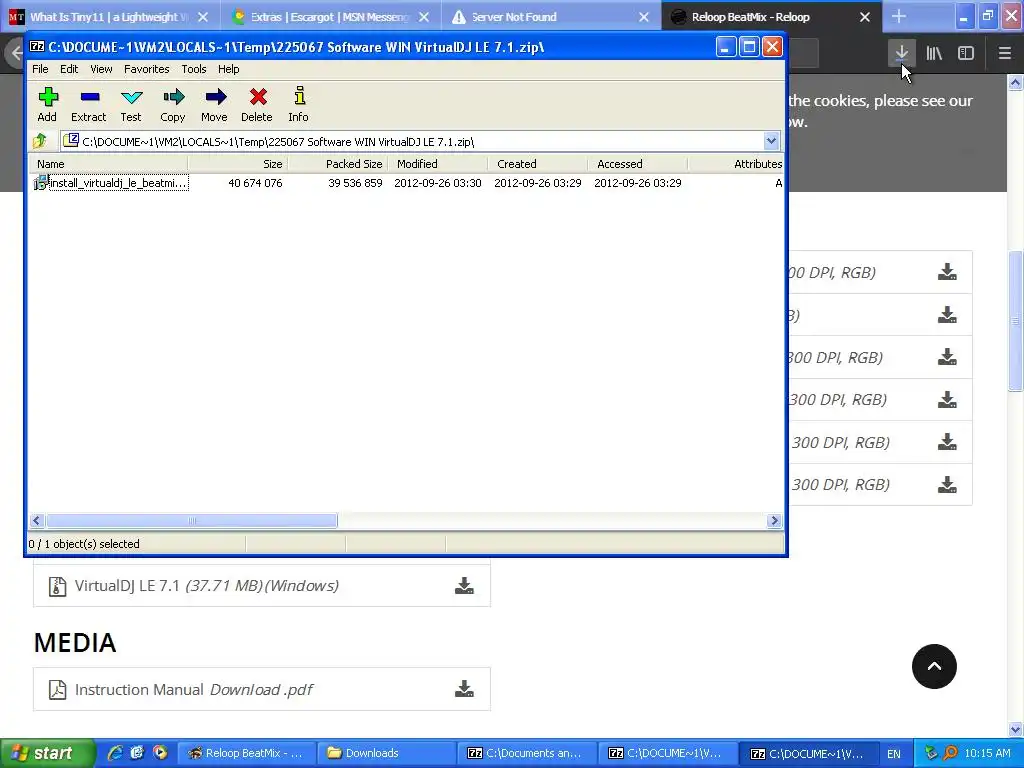
Task: Open the View menu in 7-Zip
Action: point(101,69)
